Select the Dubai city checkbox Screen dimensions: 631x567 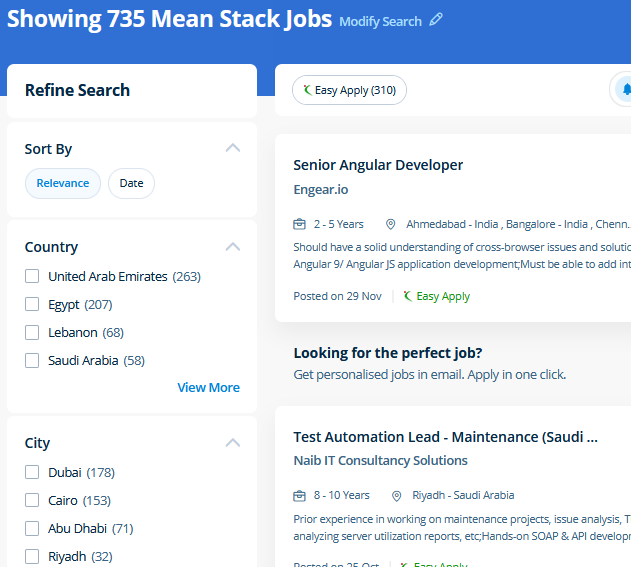(x=32, y=472)
